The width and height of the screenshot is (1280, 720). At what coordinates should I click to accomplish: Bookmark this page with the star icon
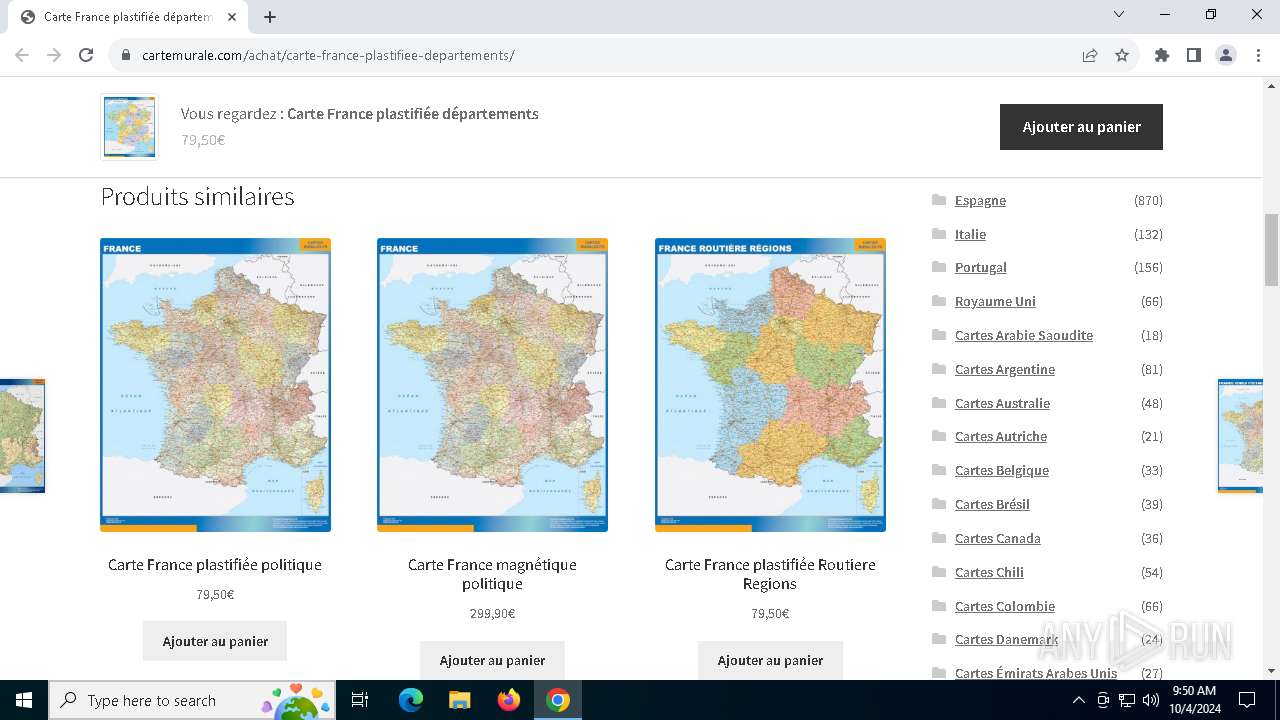pos(1122,55)
